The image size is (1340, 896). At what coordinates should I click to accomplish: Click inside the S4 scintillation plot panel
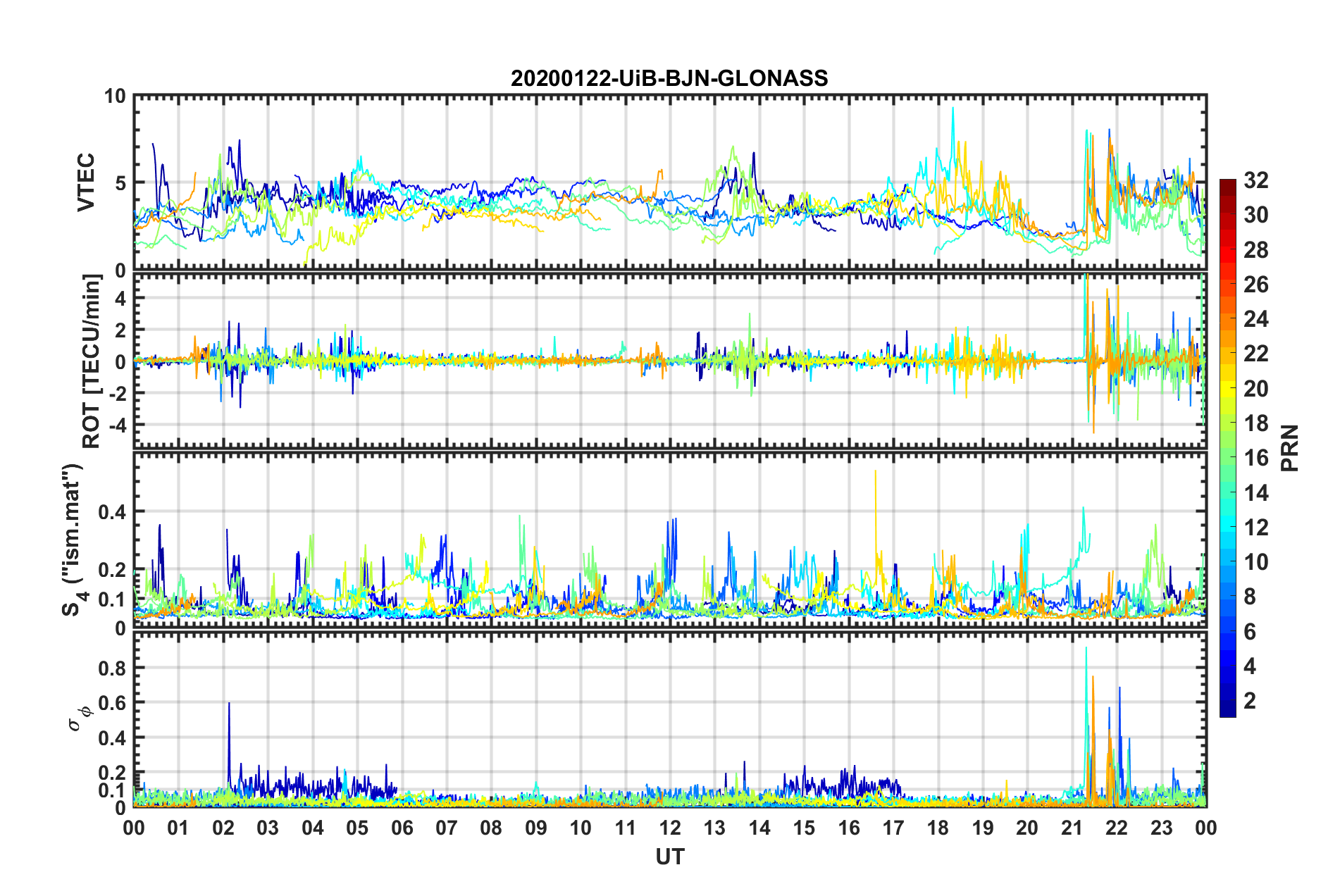click(x=670, y=540)
